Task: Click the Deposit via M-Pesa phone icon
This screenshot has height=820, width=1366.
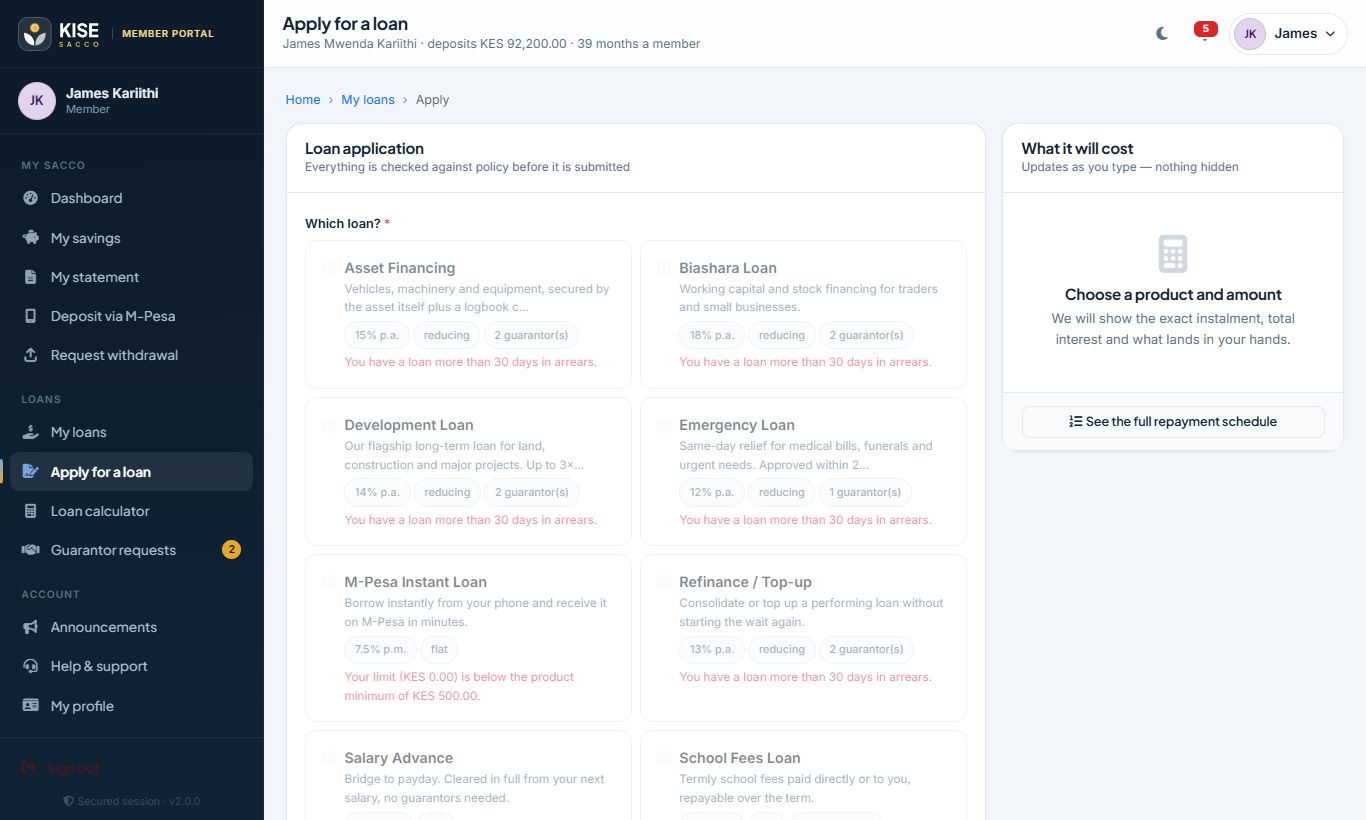Action: click(x=31, y=316)
